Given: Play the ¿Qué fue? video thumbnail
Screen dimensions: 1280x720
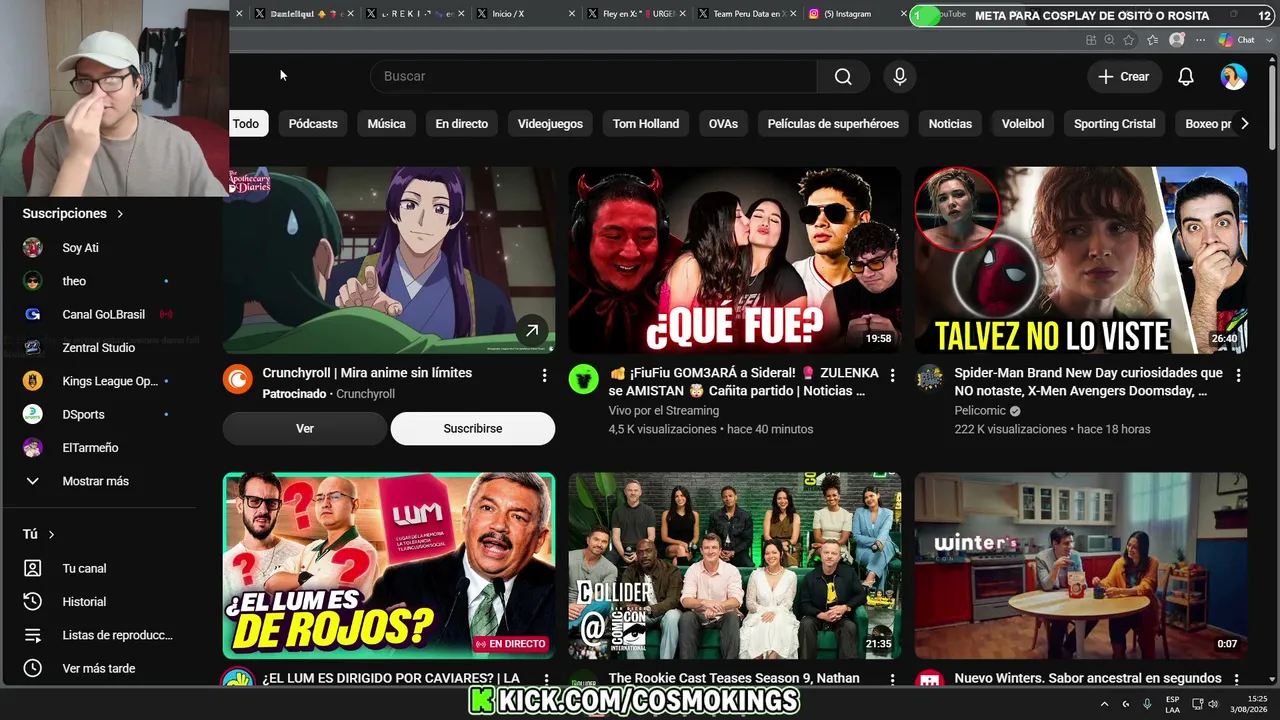Looking at the screenshot, I should pyautogui.click(x=735, y=260).
